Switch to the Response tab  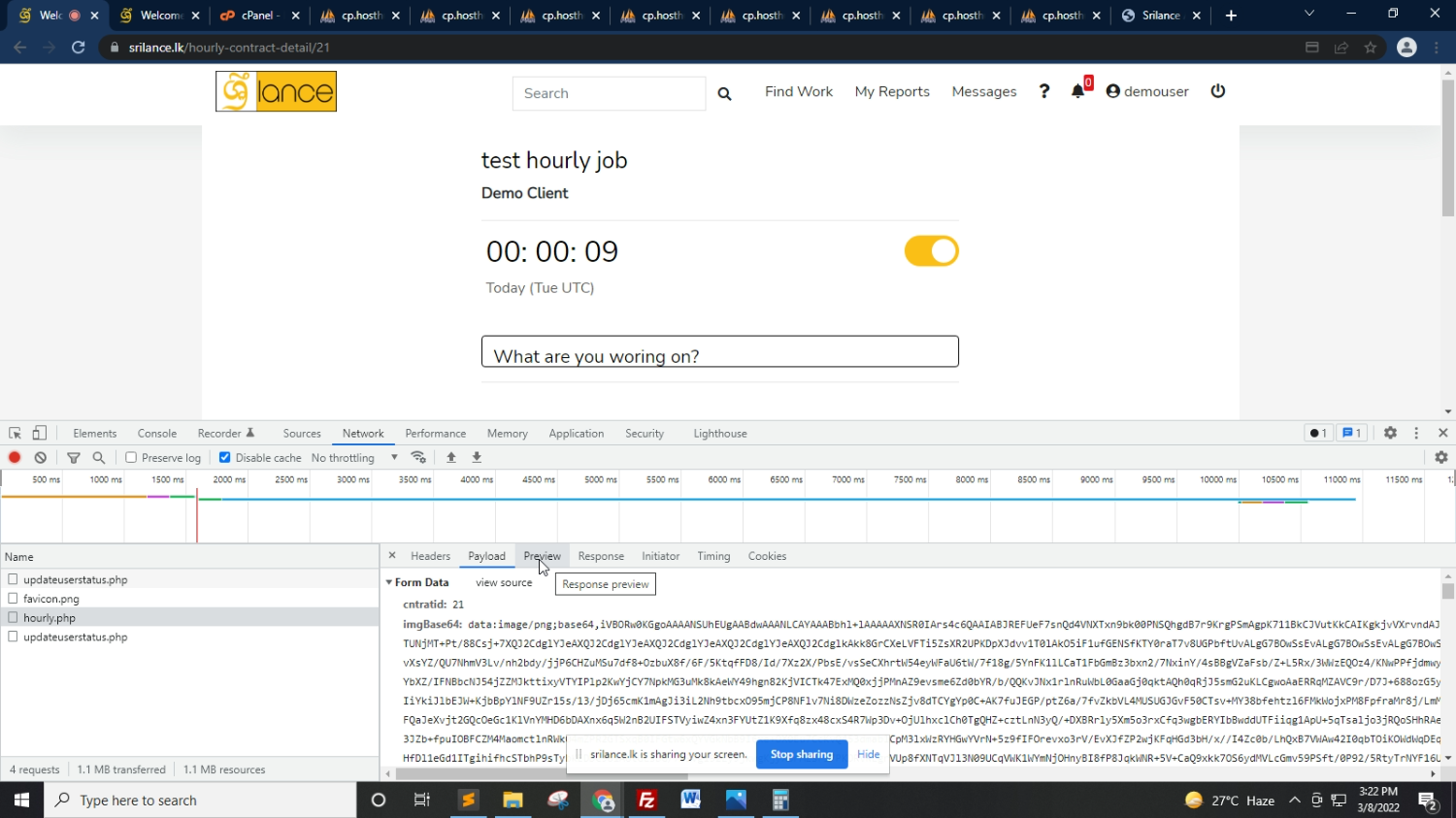point(601,556)
